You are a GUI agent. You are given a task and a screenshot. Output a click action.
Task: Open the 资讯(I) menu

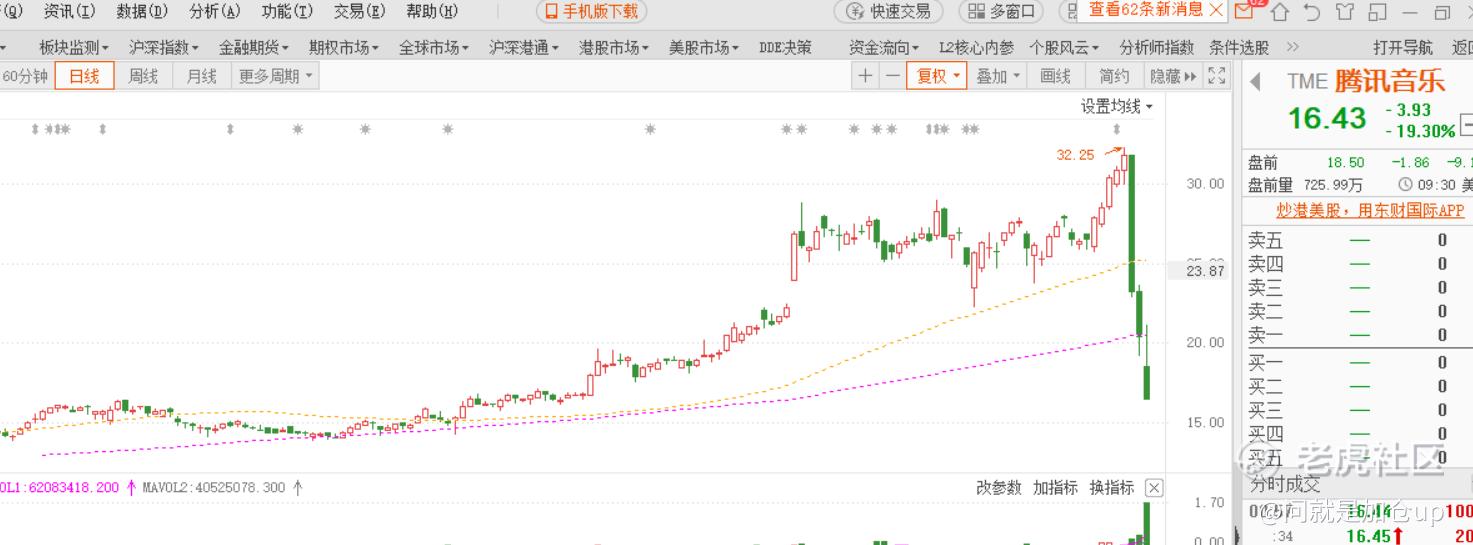tap(70, 11)
